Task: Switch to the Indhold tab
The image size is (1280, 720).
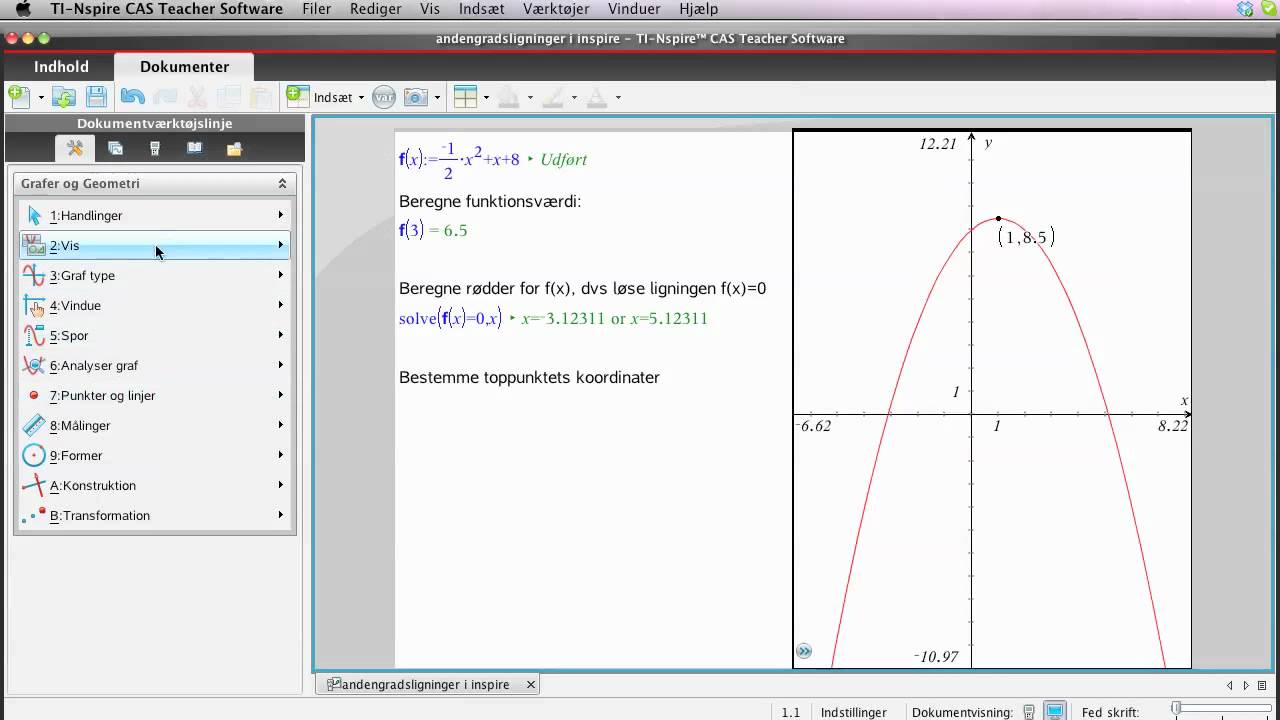Action: tap(61, 66)
